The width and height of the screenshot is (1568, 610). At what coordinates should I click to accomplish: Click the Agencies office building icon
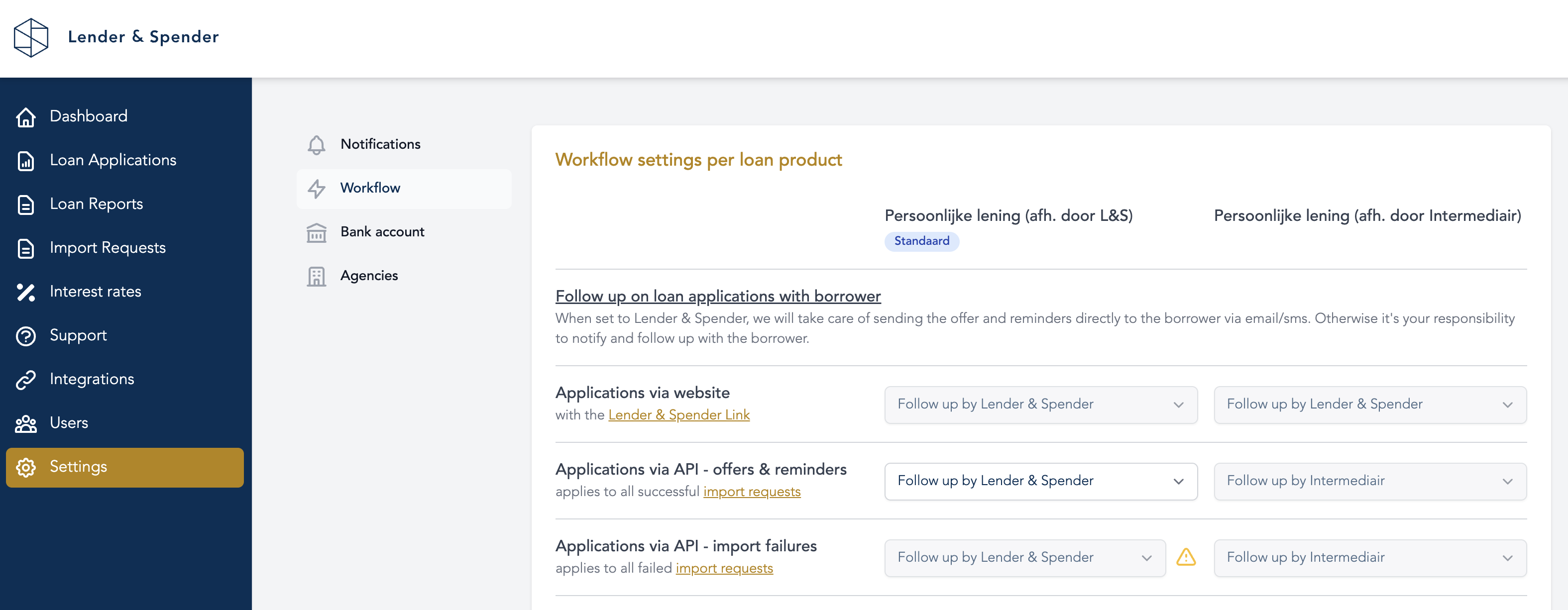(x=316, y=276)
